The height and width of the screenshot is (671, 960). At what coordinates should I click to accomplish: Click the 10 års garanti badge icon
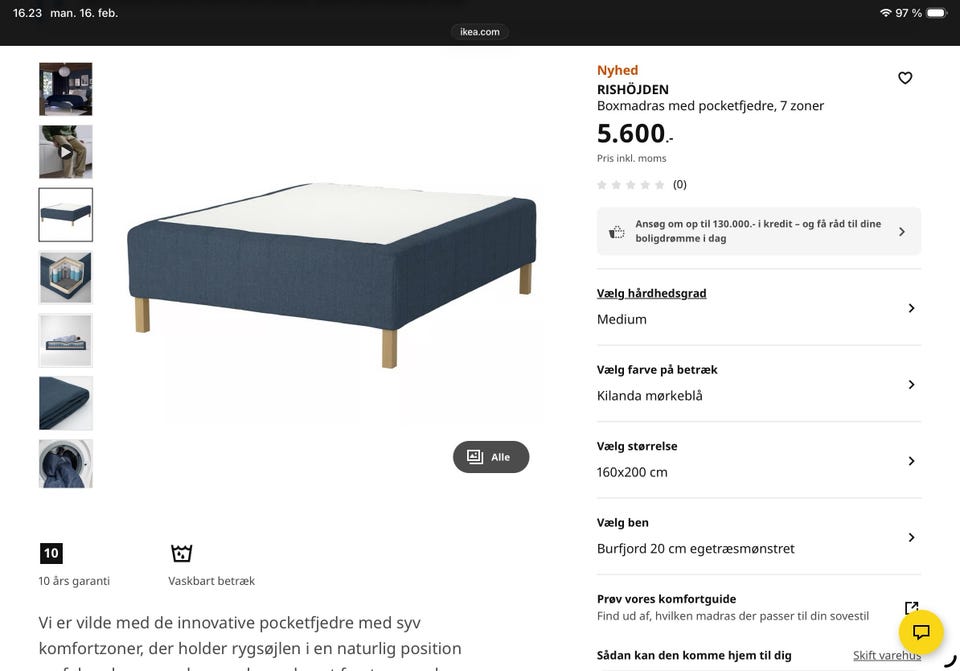(x=51, y=553)
